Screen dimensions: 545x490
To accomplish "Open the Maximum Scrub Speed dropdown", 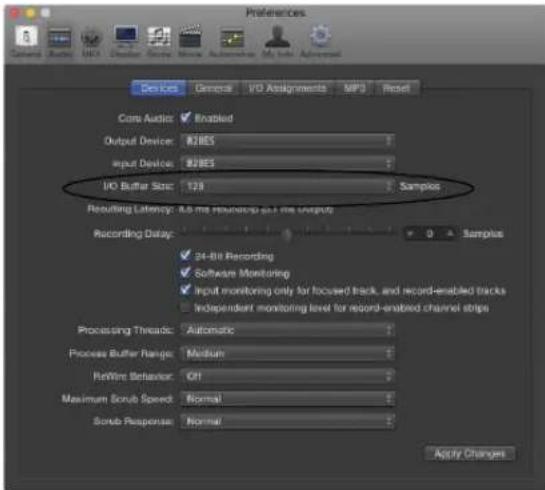I will click(287, 399).
